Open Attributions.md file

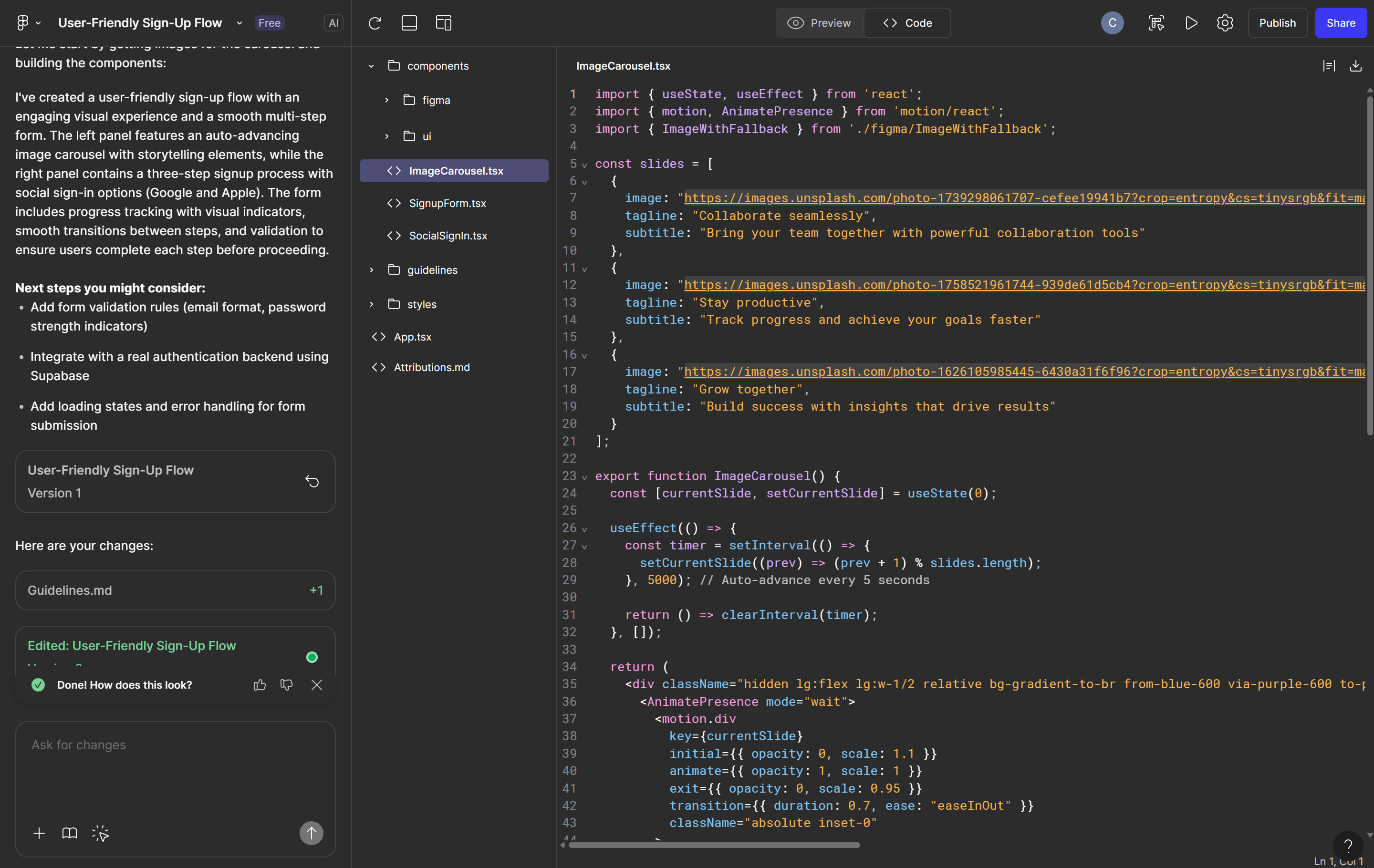coord(454,367)
